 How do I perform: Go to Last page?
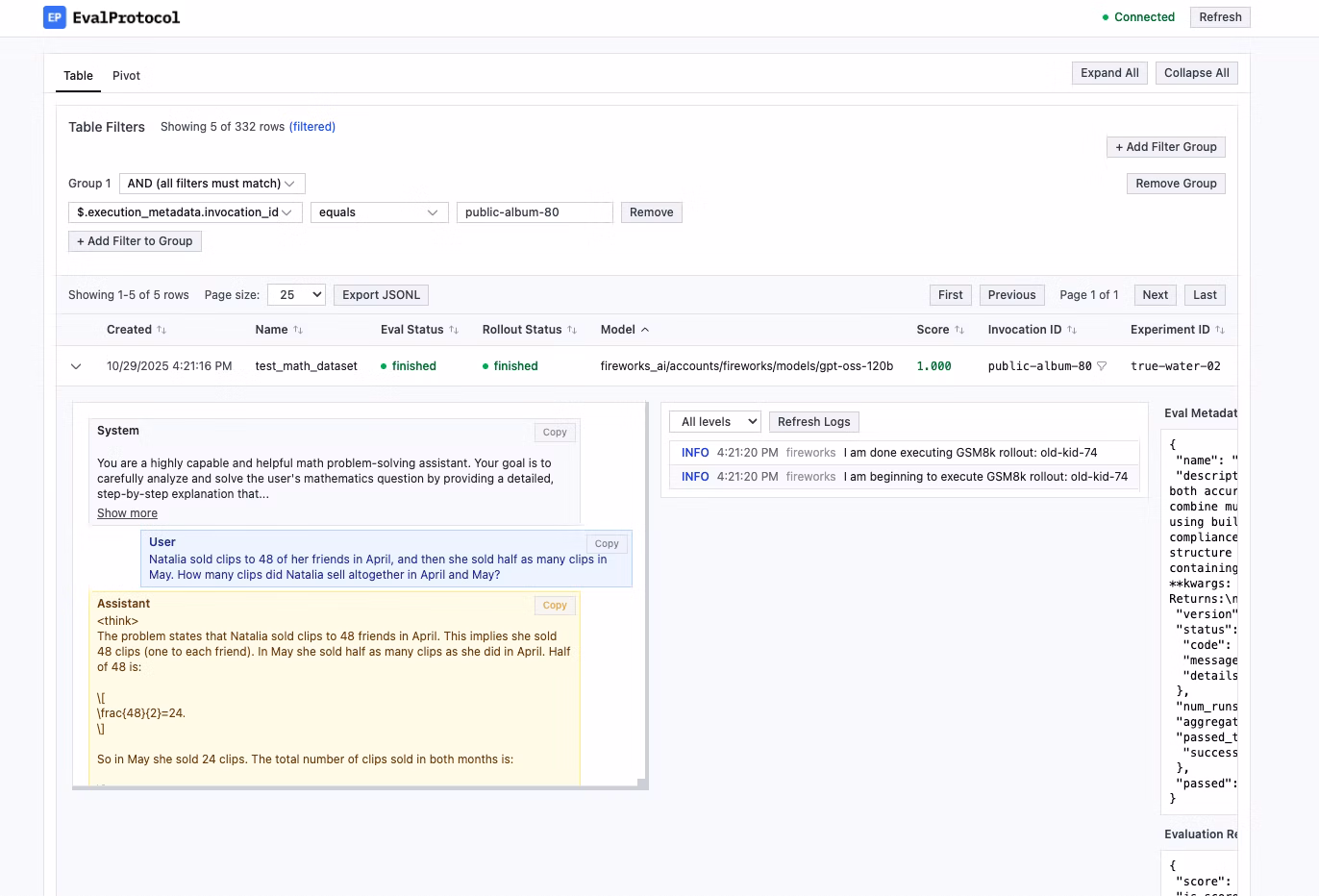click(1206, 295)
